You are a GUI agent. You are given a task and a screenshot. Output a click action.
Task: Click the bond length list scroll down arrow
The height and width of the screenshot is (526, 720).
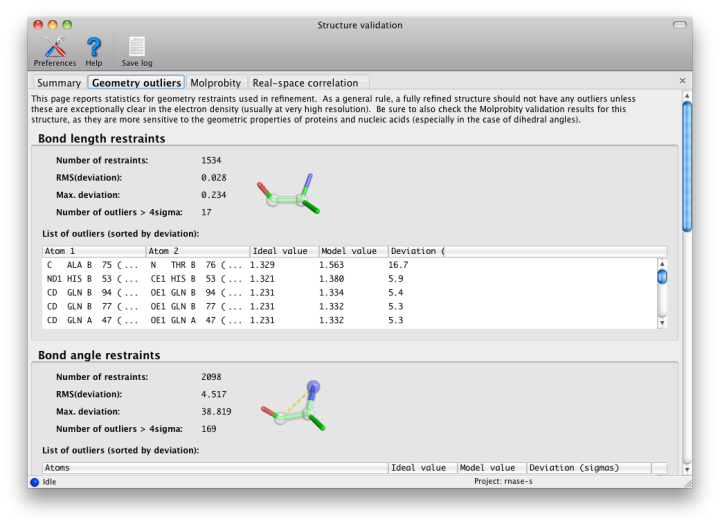662,322
